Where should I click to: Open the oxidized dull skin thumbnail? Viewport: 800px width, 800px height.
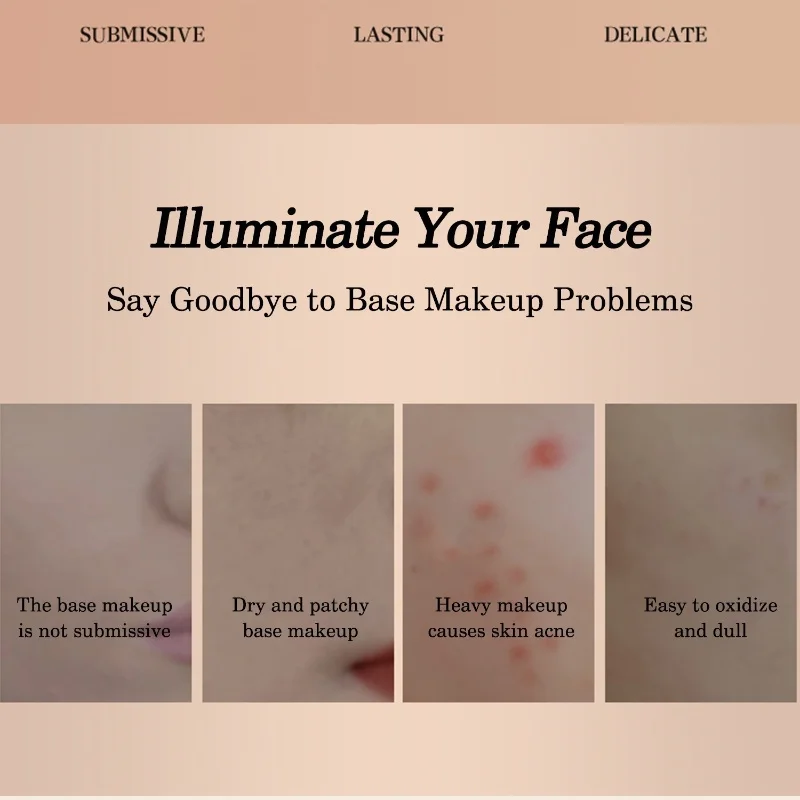[701, 553]
